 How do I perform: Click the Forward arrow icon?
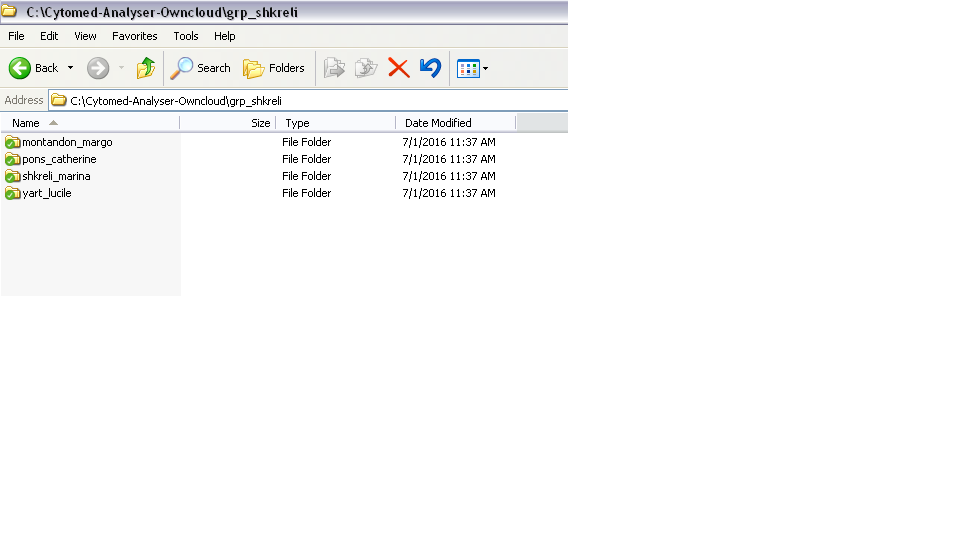[x=98, y=68]
